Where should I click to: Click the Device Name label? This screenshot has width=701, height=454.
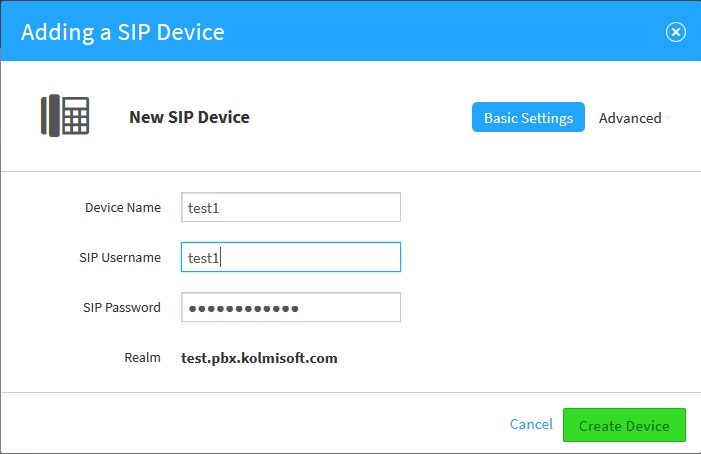click(x=122, y=207)
